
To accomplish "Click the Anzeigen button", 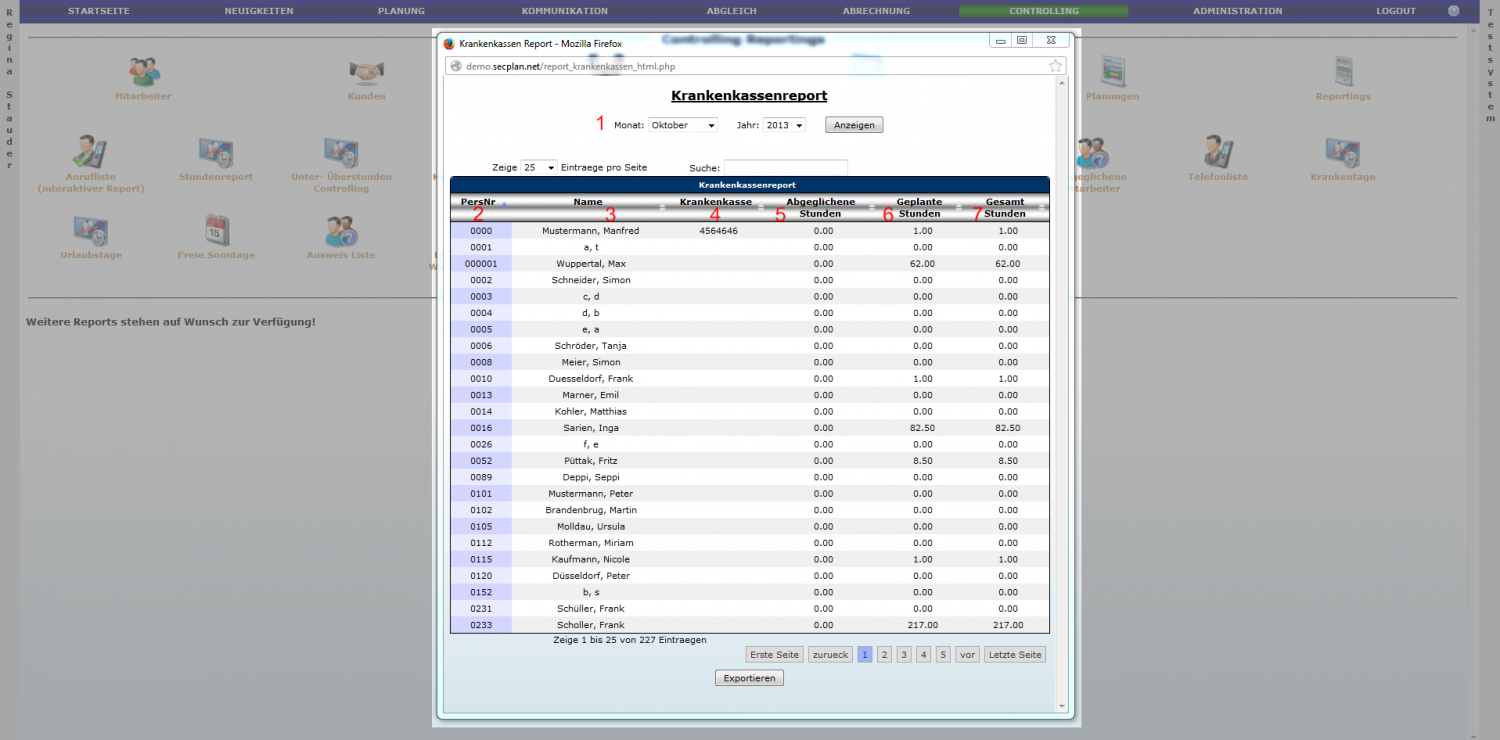I will click(x=854, y=125).
